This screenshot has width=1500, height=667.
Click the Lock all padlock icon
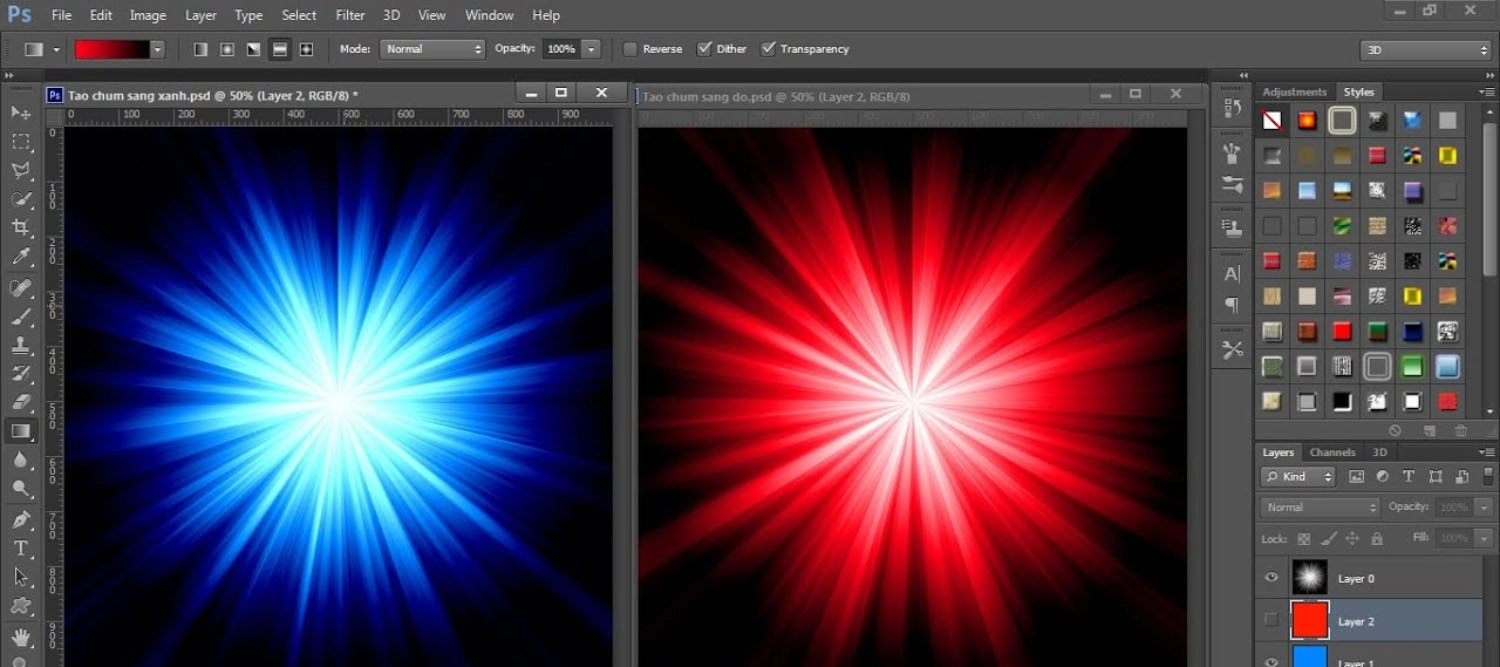coord(1377,538)
